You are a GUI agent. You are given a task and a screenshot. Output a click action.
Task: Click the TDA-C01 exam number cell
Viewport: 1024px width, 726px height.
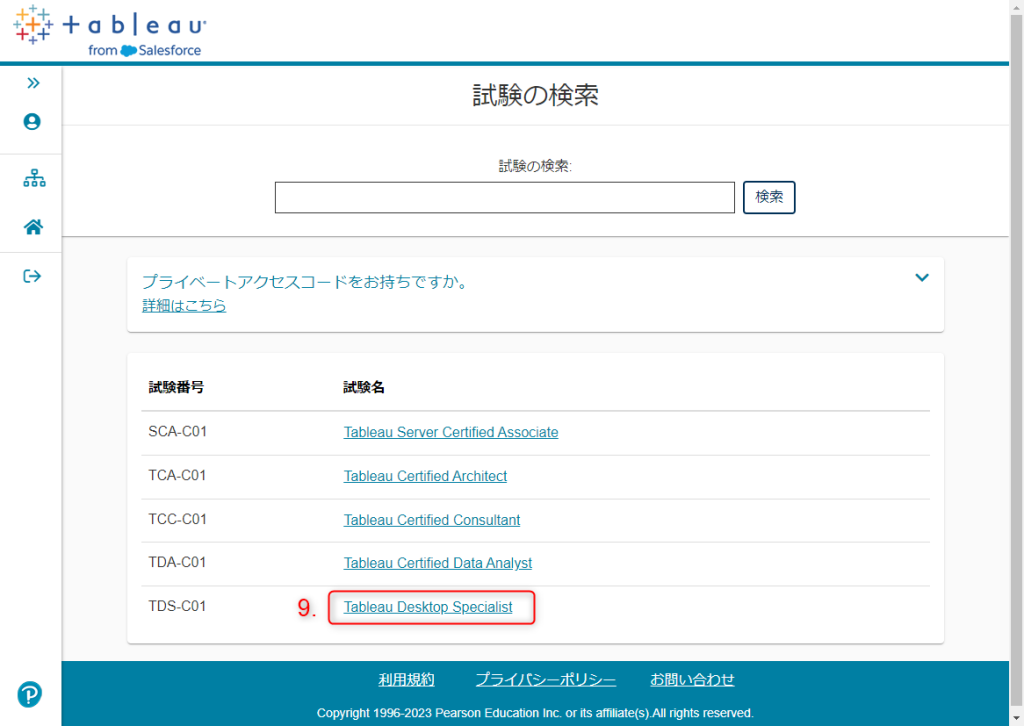tap(177, 562)
